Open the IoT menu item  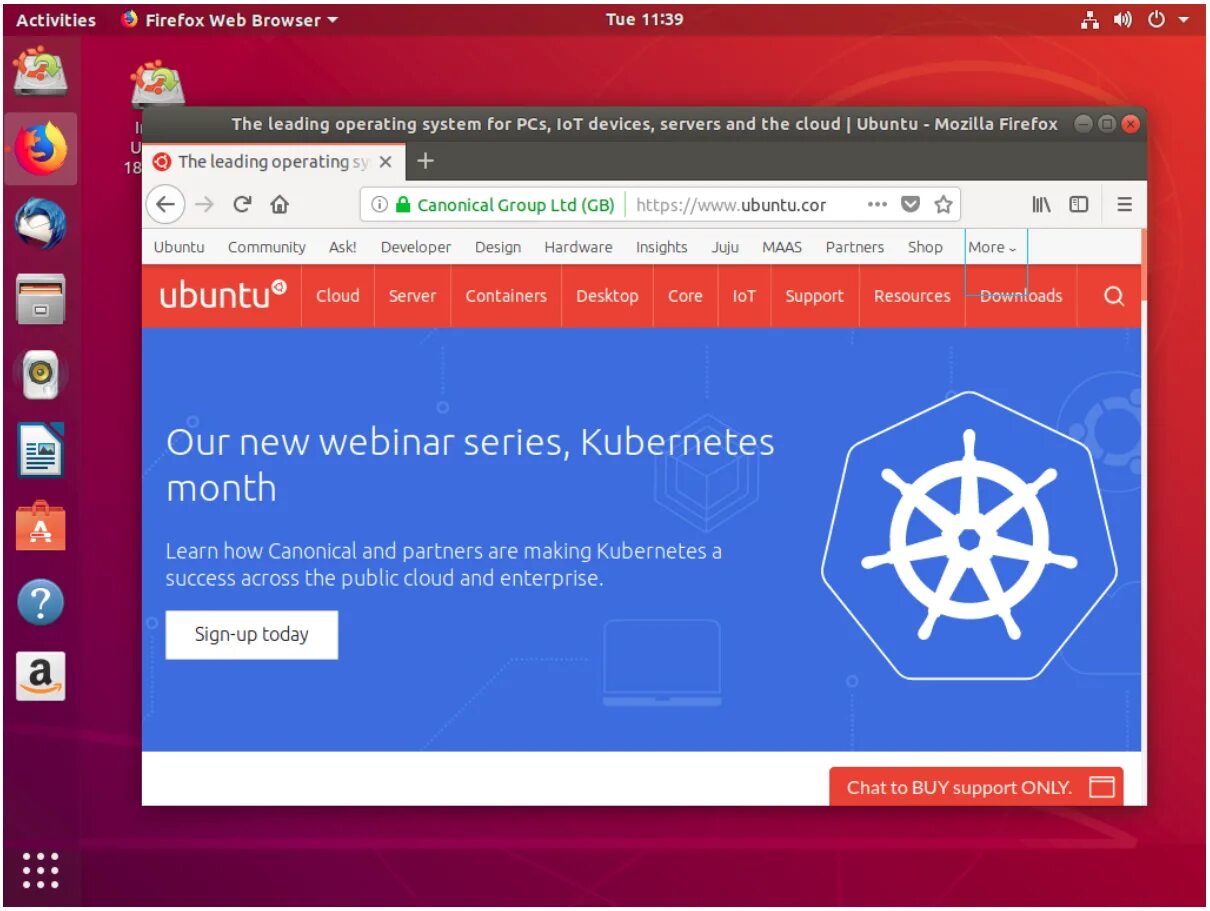[744, 296]
